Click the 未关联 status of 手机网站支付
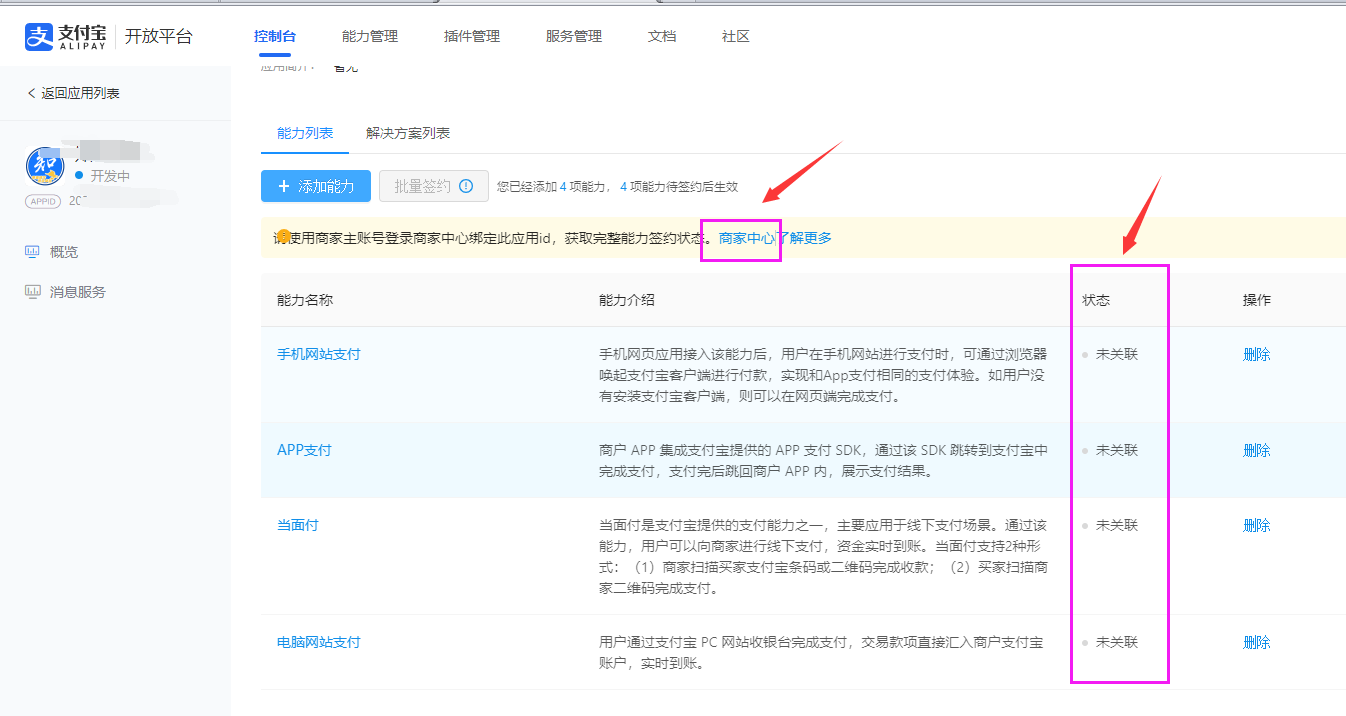1346x716 pixels. coord(1117,354)
